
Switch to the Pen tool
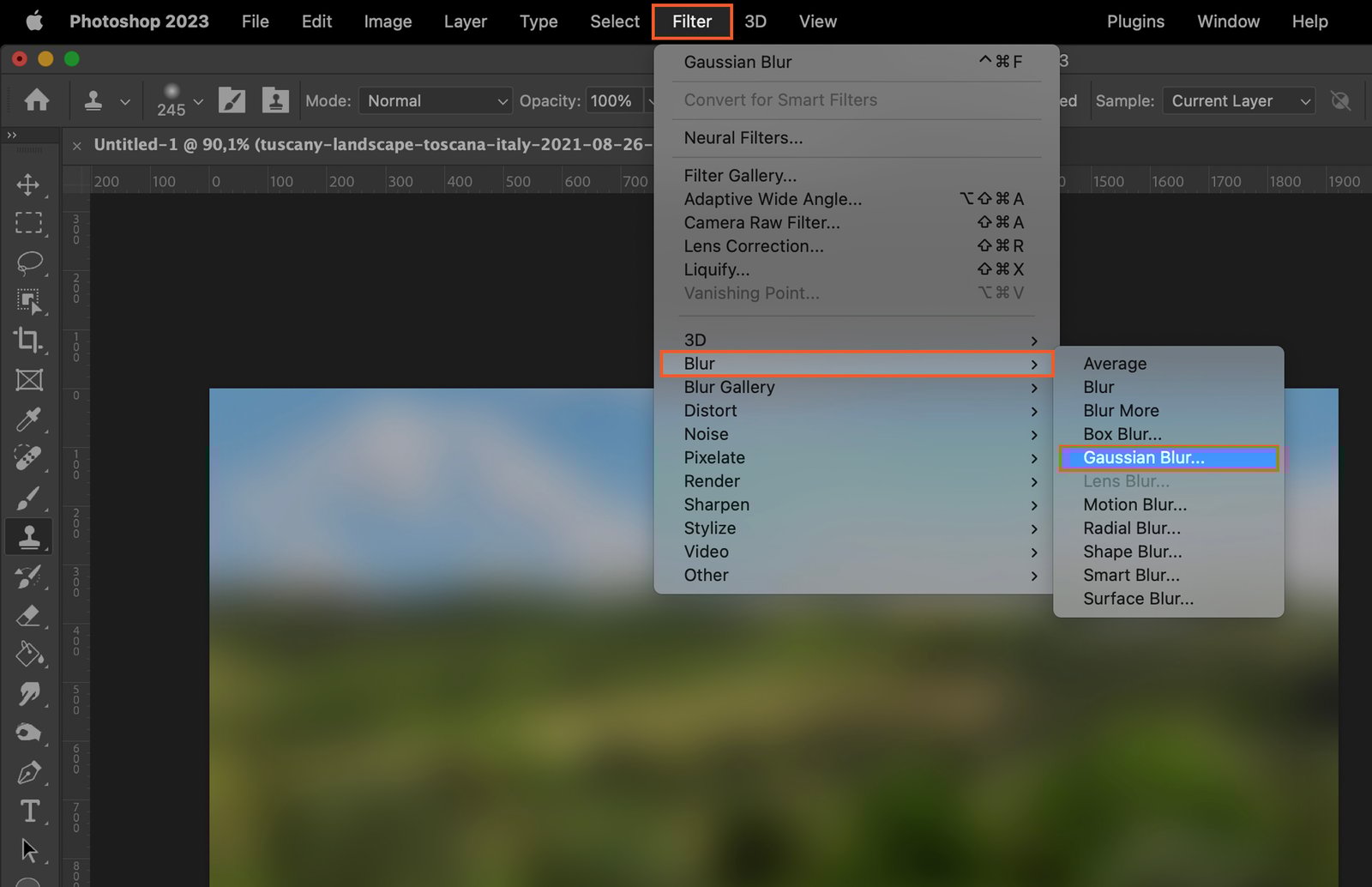pos(28,773)
